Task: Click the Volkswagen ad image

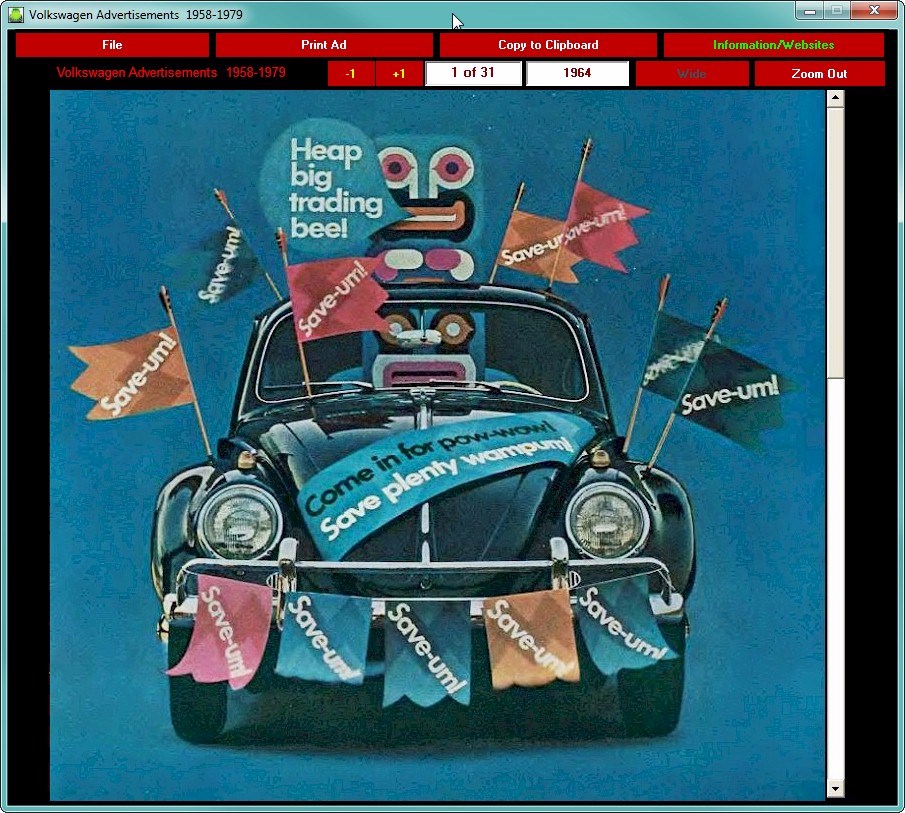Action: (437, 445)
